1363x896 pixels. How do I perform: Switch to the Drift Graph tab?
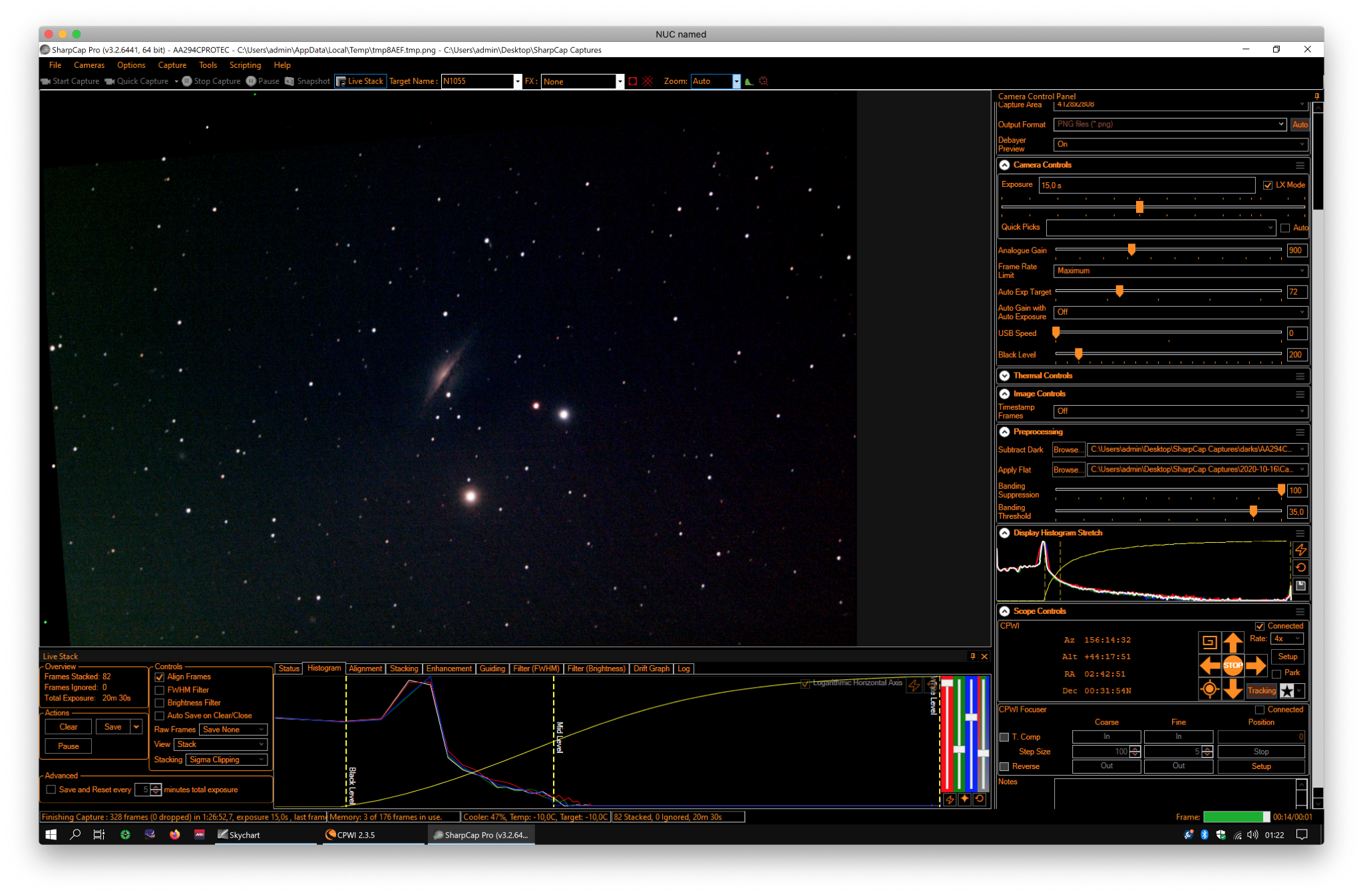652,669
